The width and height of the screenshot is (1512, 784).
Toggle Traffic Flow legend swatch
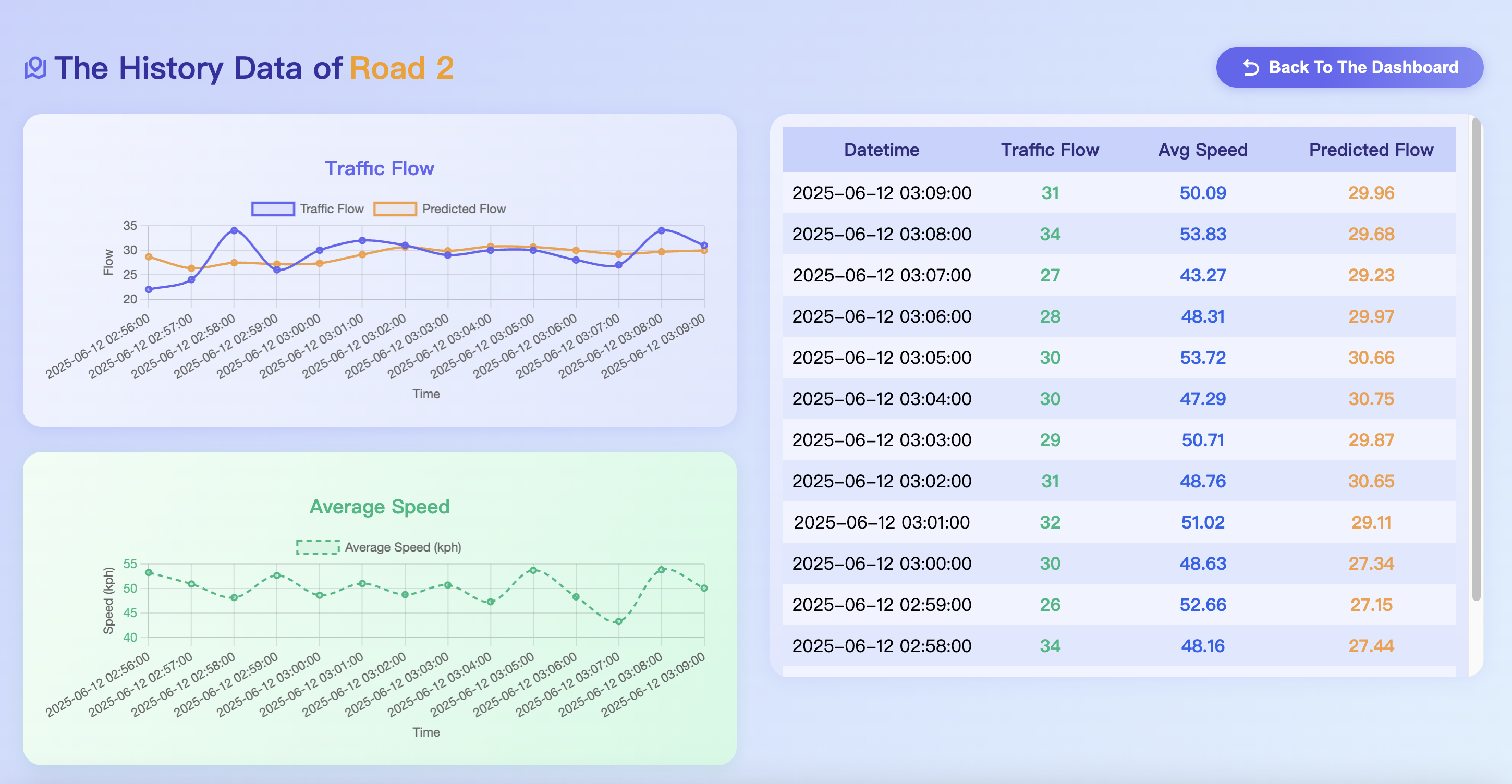(x=273, y=209)
